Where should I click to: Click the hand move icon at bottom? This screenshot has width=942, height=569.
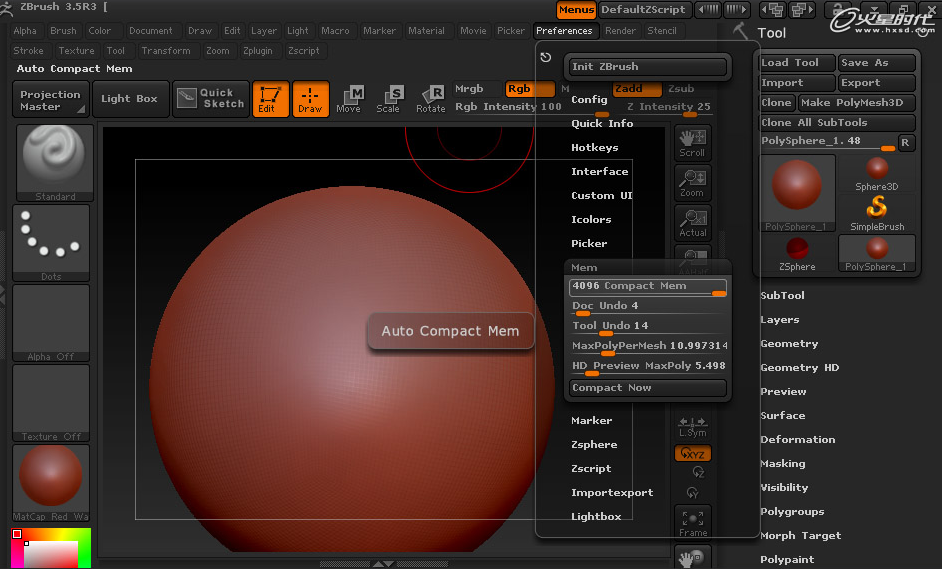693,558
